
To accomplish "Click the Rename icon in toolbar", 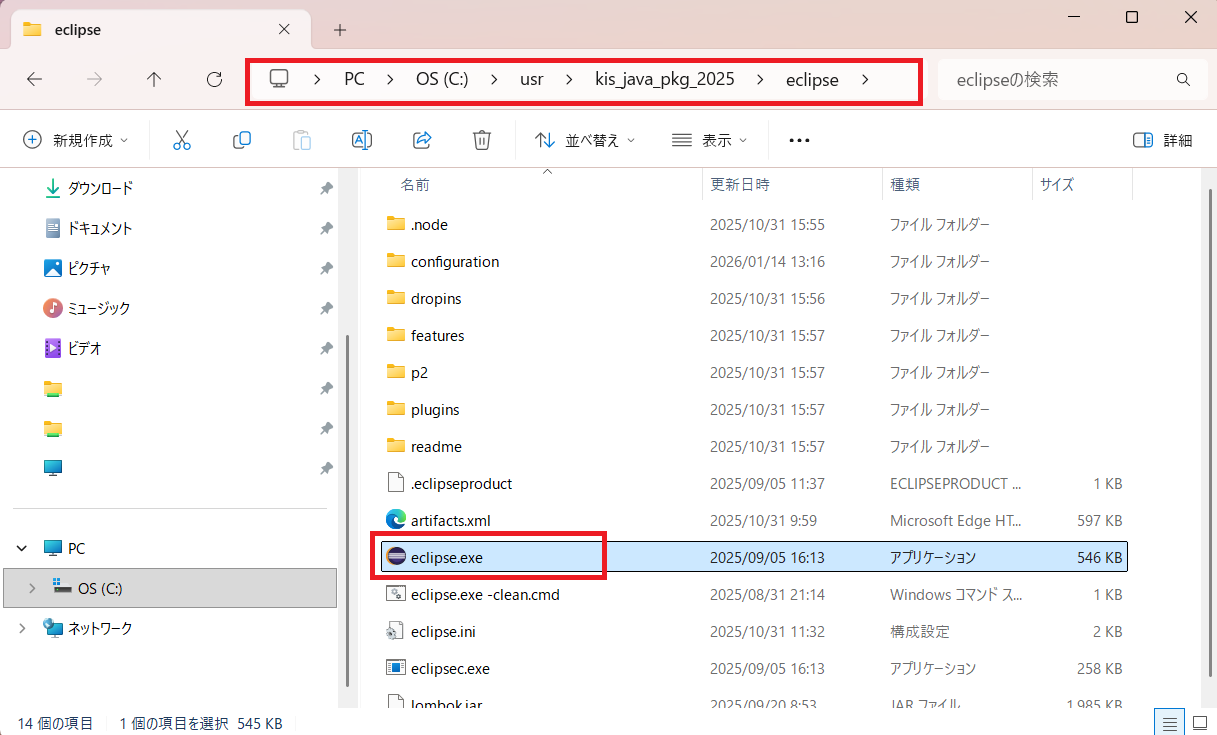I will [362, 140].
